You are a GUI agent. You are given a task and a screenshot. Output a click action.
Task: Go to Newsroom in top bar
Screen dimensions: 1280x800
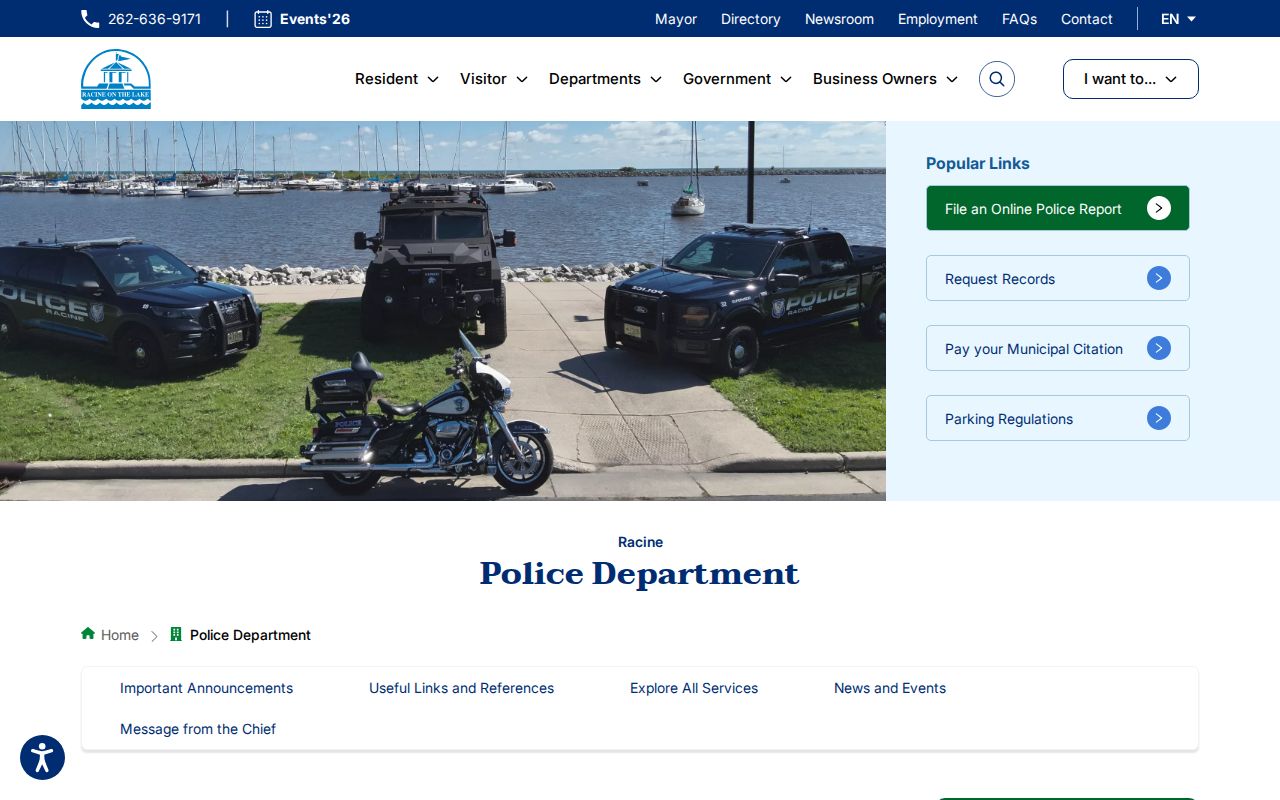[839, 19]
